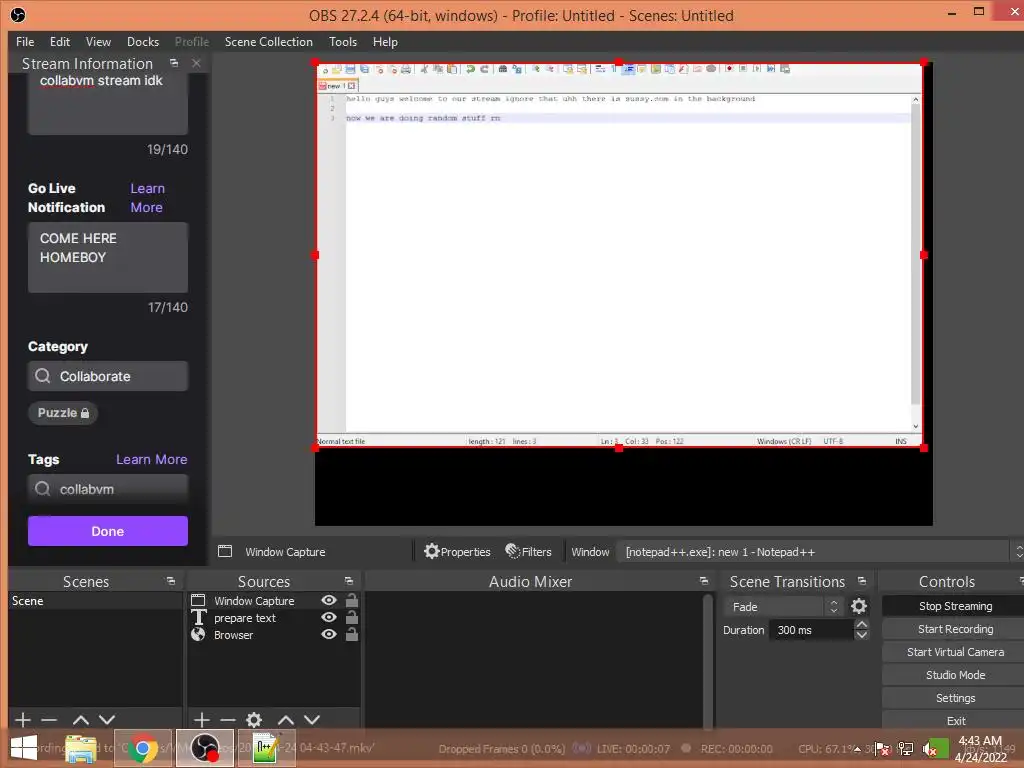Open the View menu
The height and width of the screenshot is (768, 1024).
(x=98, y=42)
